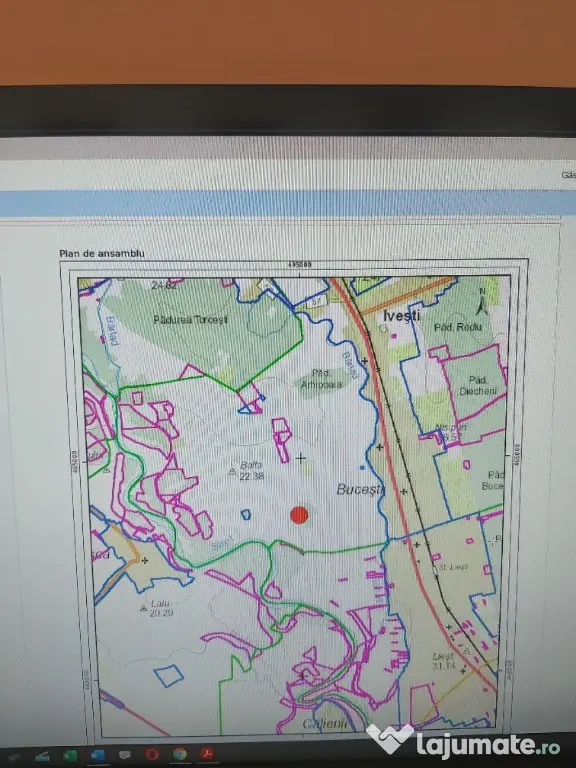This screenshot has height=768, width=576.
Task: Switch to Word in the taskbar
Action: [97, 755]
